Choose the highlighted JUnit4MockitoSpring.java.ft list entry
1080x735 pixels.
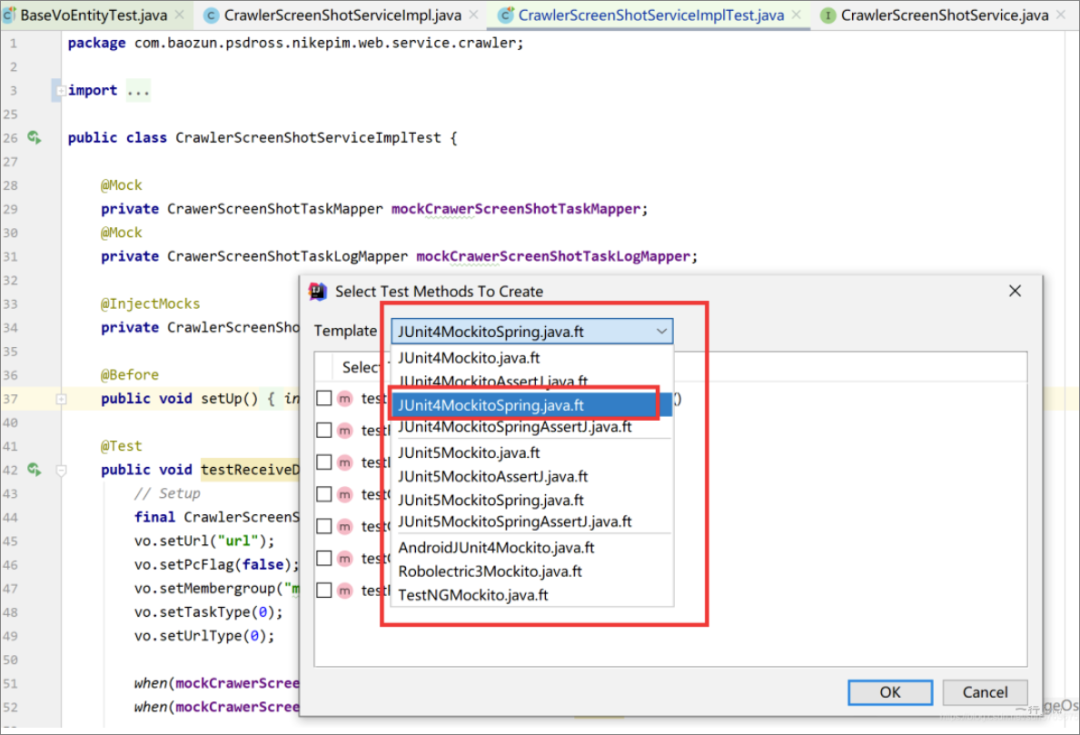pyautogui.click(x=532, y=405)
